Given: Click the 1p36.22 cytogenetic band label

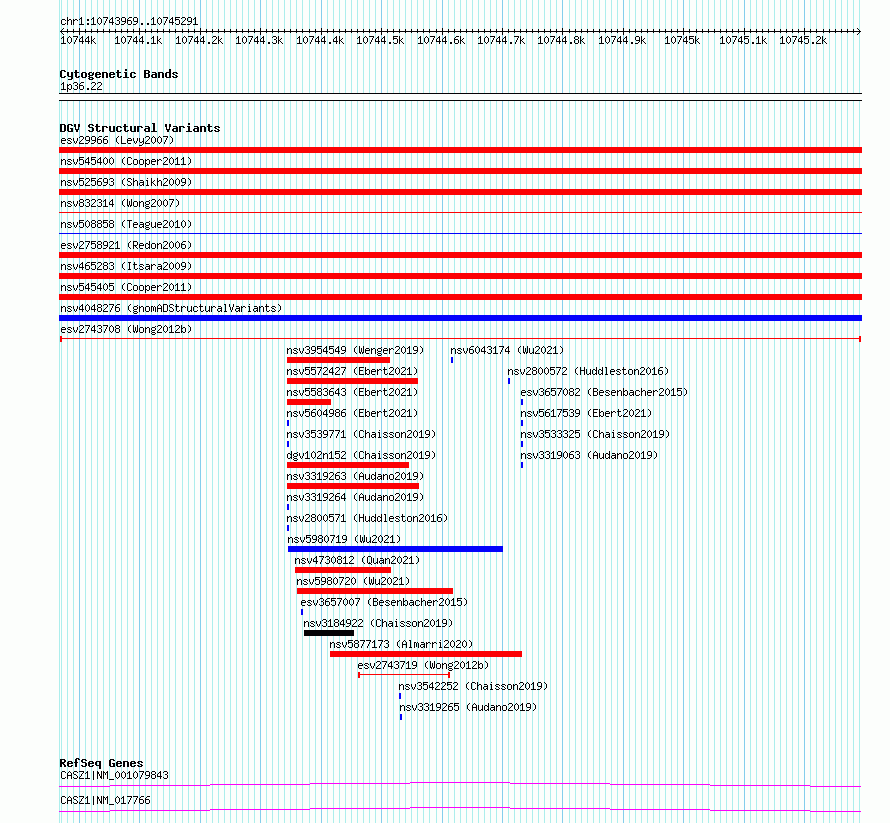Looking at the screenshot, I should pos(82,86).
